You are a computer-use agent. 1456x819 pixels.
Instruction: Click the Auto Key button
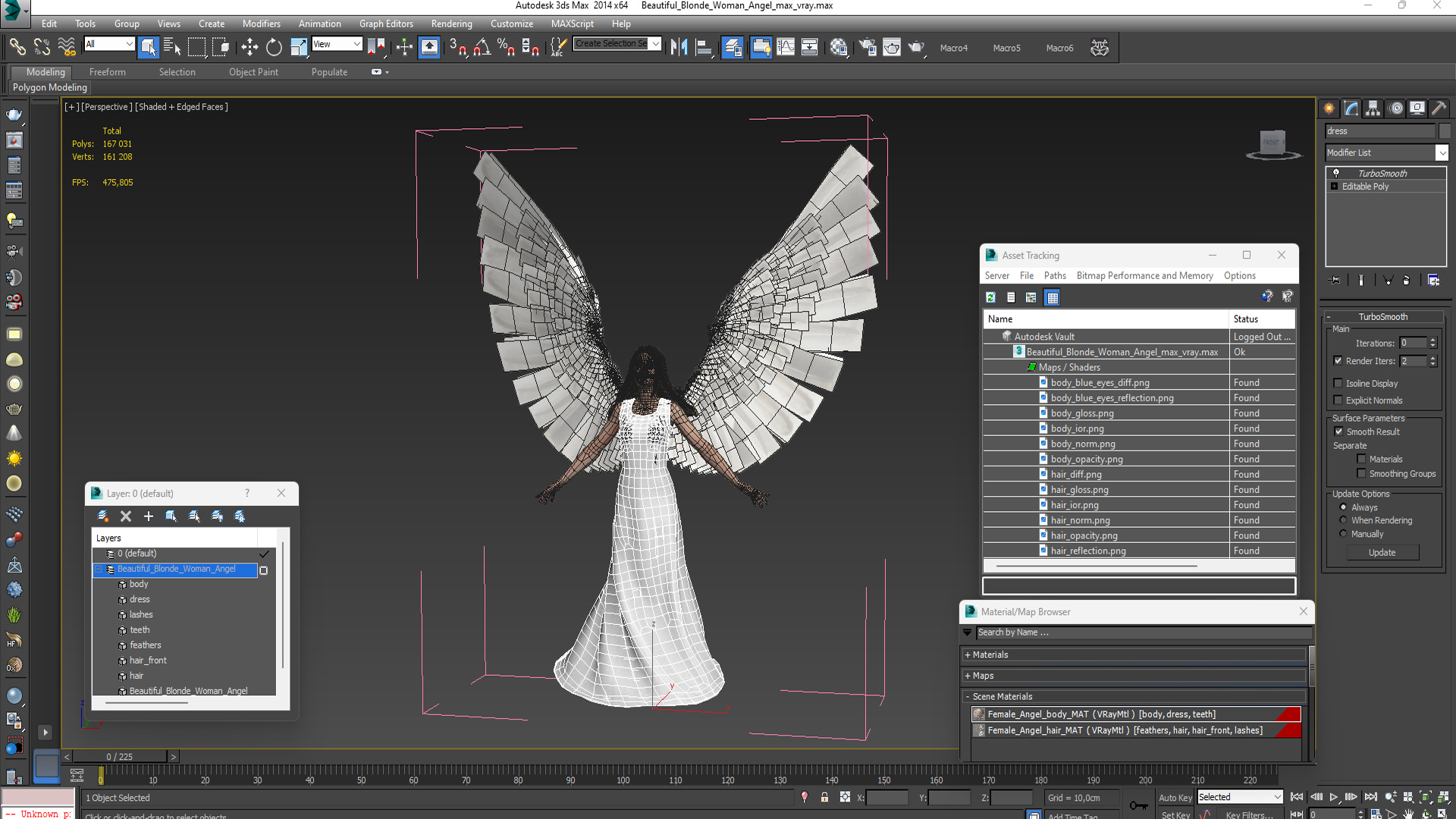tap(1175, 797)
